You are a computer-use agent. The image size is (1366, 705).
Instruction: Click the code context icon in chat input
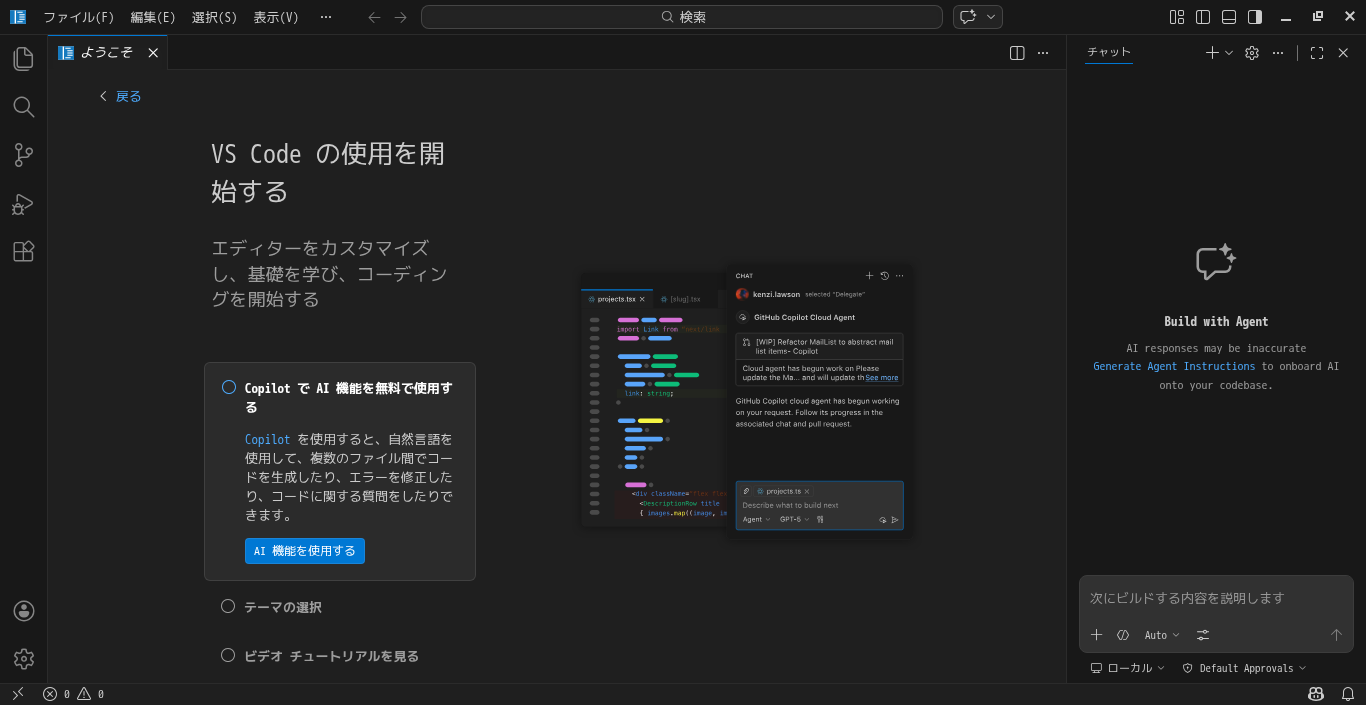[x=1123, y=635]
